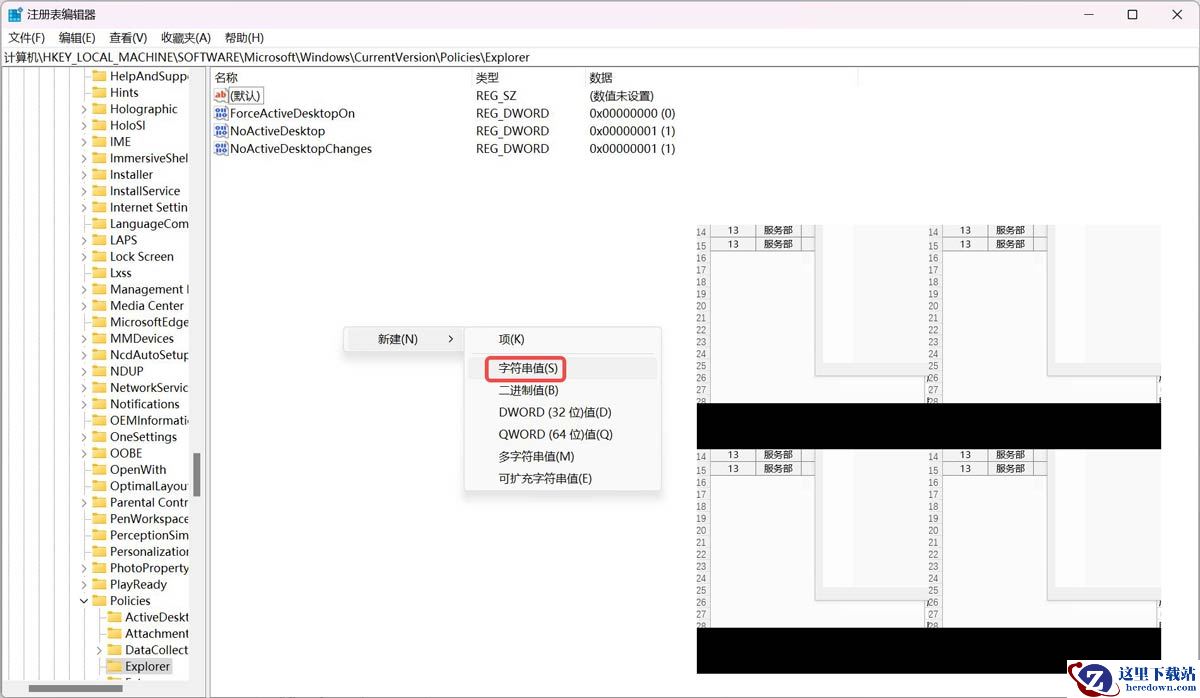Screen dimensions: 1200x698
Task: Click the NoActiveDesktopChanges DWORD icon
Action: pyautogui.click(x=221, y=149)
